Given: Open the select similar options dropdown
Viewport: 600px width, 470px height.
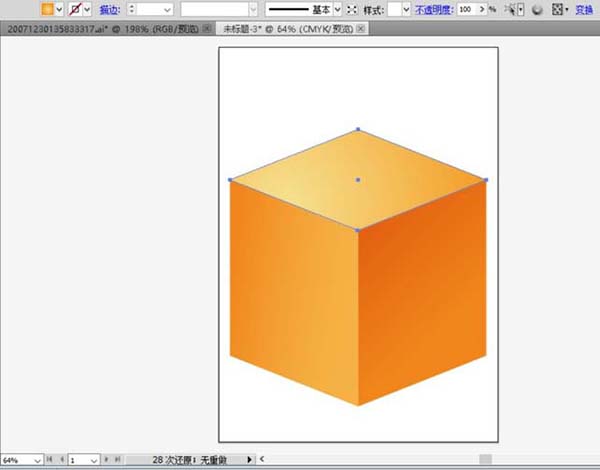Looking at the screenshot, I should pyautogui.click(x=521, y=9).
